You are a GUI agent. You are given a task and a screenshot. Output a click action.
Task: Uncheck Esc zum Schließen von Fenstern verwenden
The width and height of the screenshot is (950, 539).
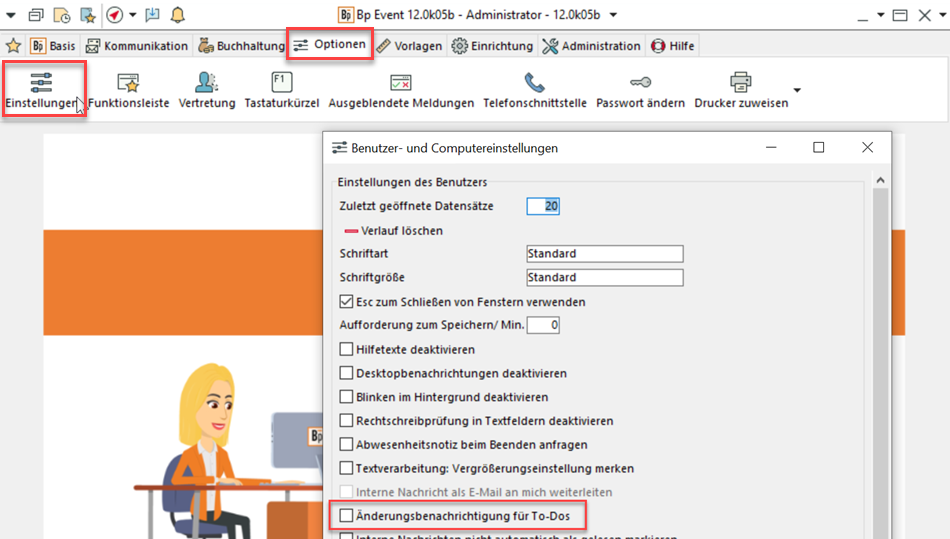coord(347,302)
